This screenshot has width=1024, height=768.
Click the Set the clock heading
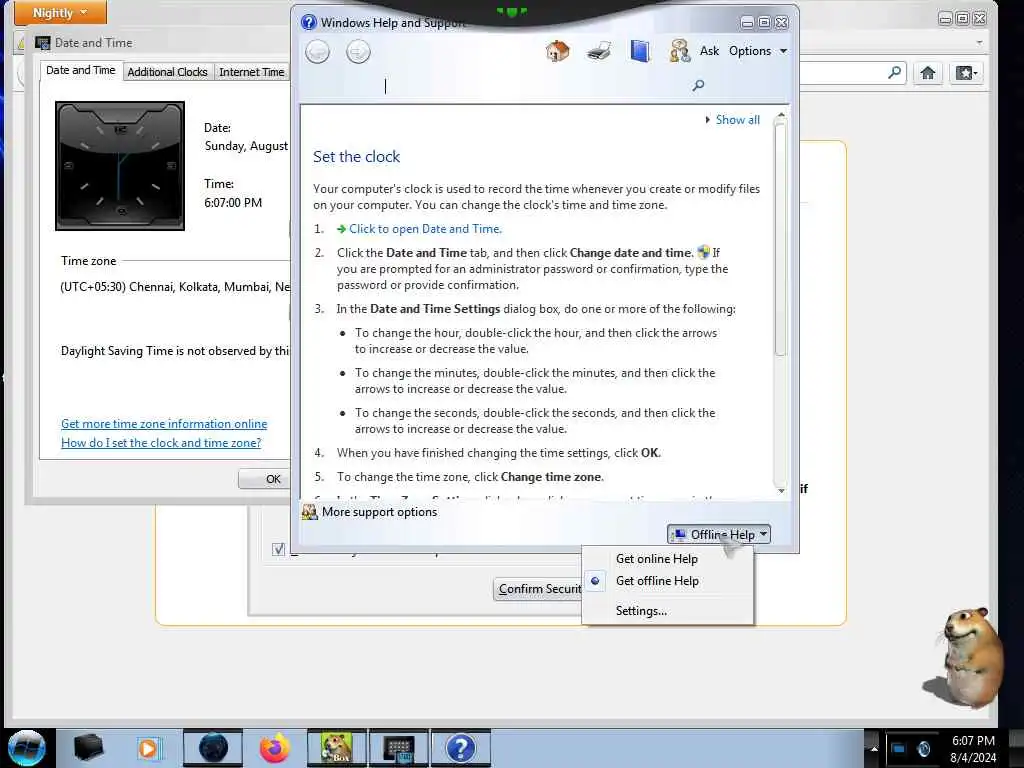356,157
